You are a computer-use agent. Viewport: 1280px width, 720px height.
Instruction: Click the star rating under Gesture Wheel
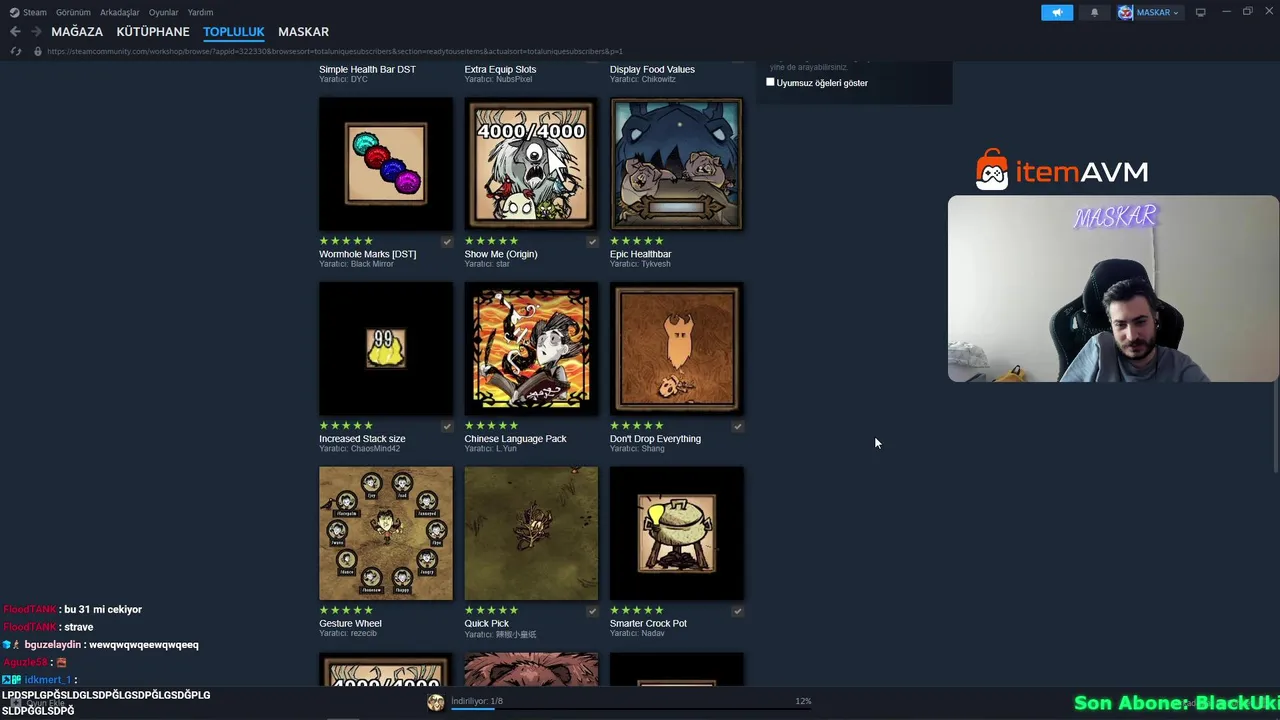pos(346,610)
